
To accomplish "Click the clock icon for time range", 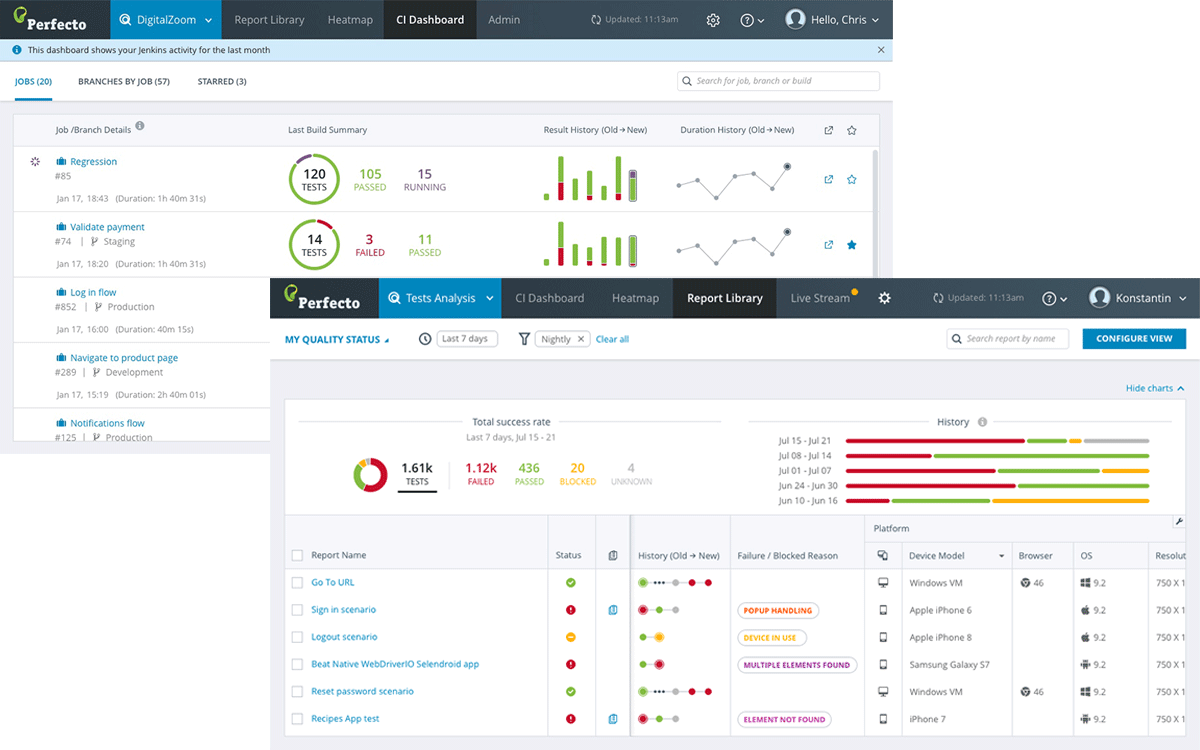I will click(425, 339).
